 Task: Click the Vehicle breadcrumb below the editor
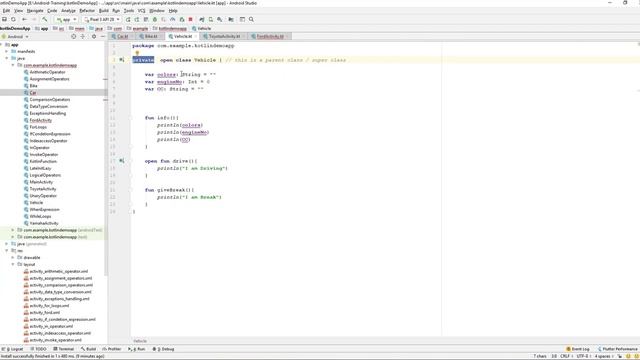[140, 341]
